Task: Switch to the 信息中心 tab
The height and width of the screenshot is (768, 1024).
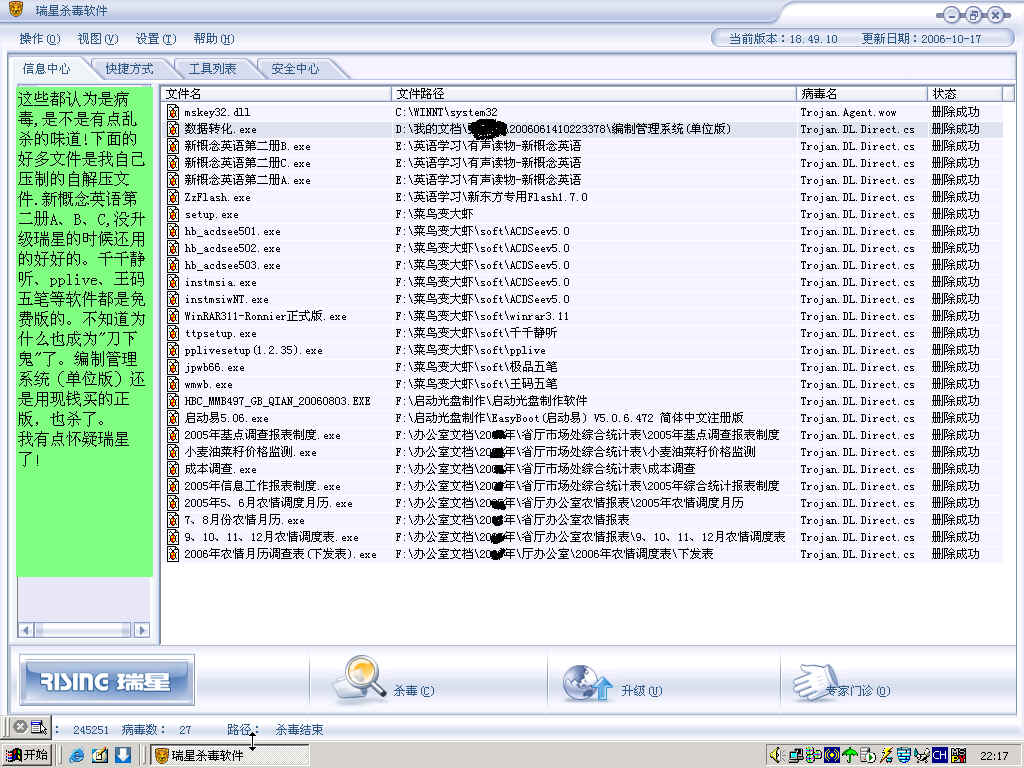Action: pos(46,69)
